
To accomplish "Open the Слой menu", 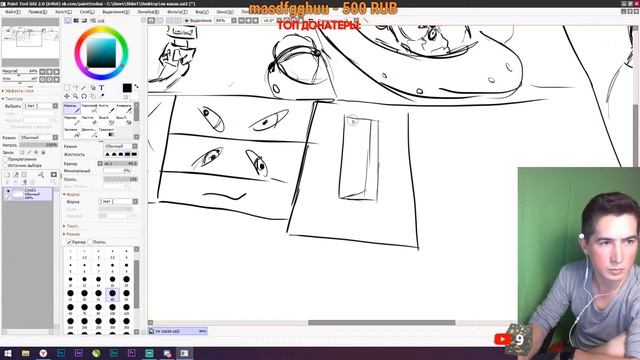I will 87,12.
